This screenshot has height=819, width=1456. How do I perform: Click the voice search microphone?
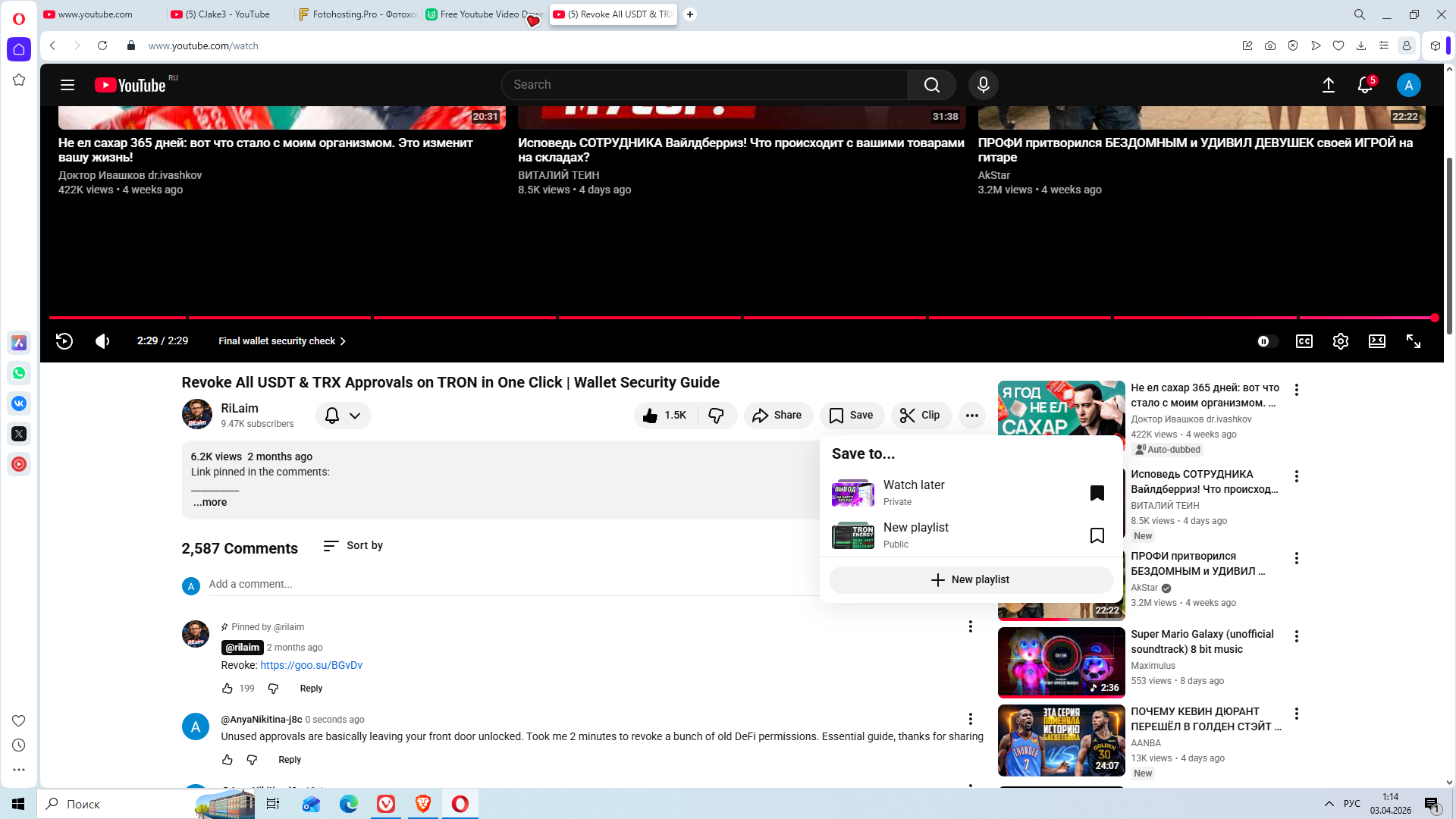pos(983,85)
